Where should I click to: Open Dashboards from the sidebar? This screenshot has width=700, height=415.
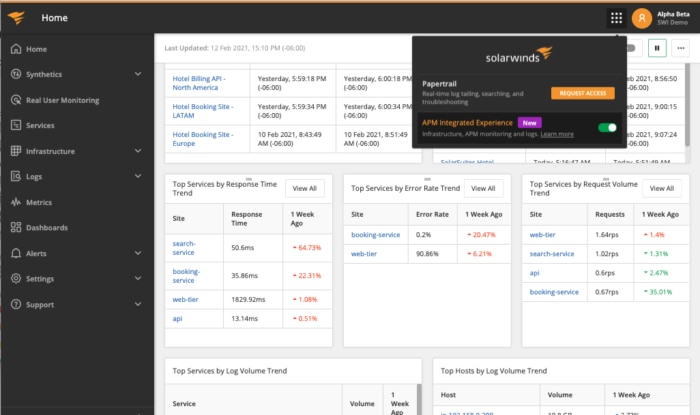pyautogui.click(x=47, y=227)
